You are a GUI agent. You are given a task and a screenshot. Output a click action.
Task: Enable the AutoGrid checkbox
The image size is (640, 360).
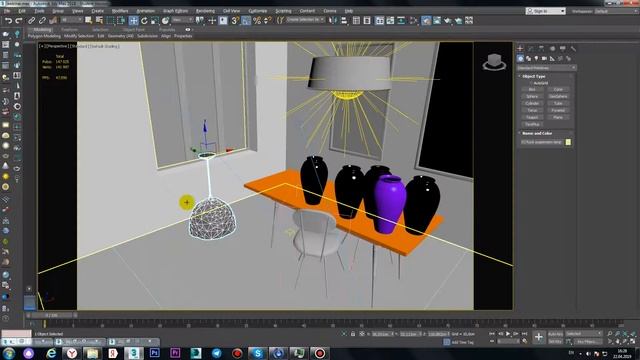tap(531, 83)
